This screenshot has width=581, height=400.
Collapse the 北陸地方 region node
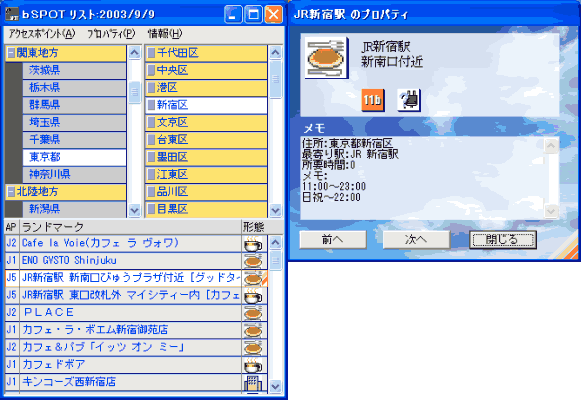[11, 192]
